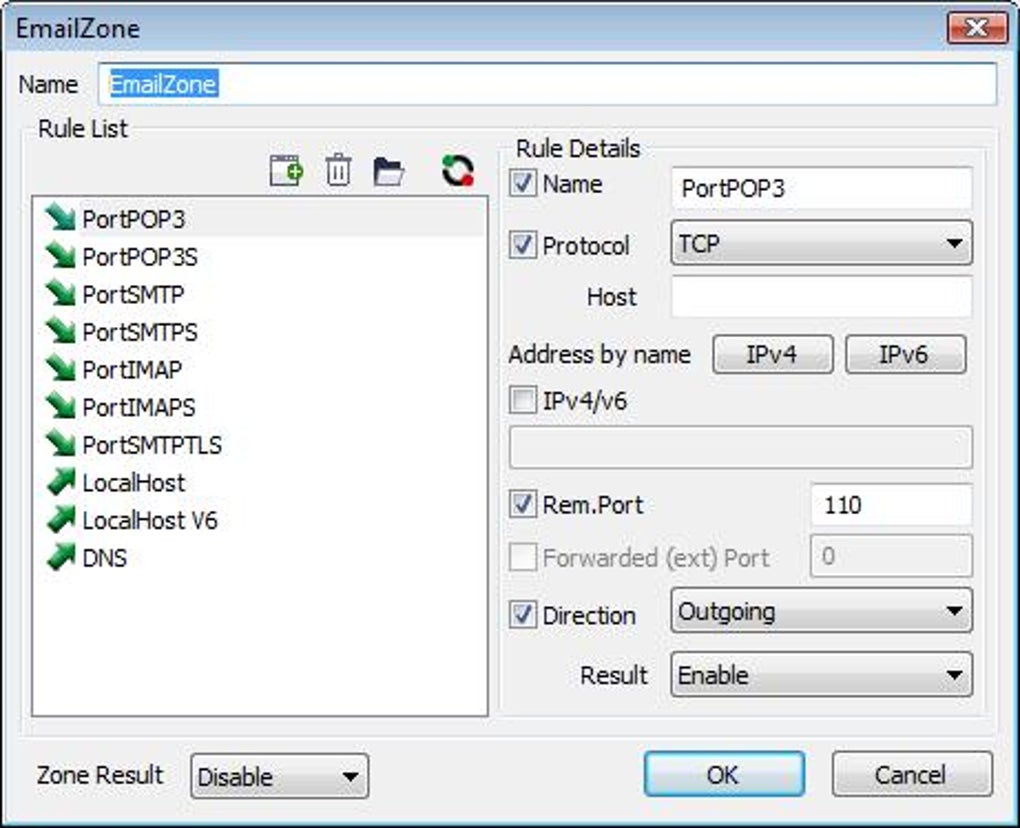Select the PortSMTP rule text
Screen dimensions: 1020x828
point(133,295)
